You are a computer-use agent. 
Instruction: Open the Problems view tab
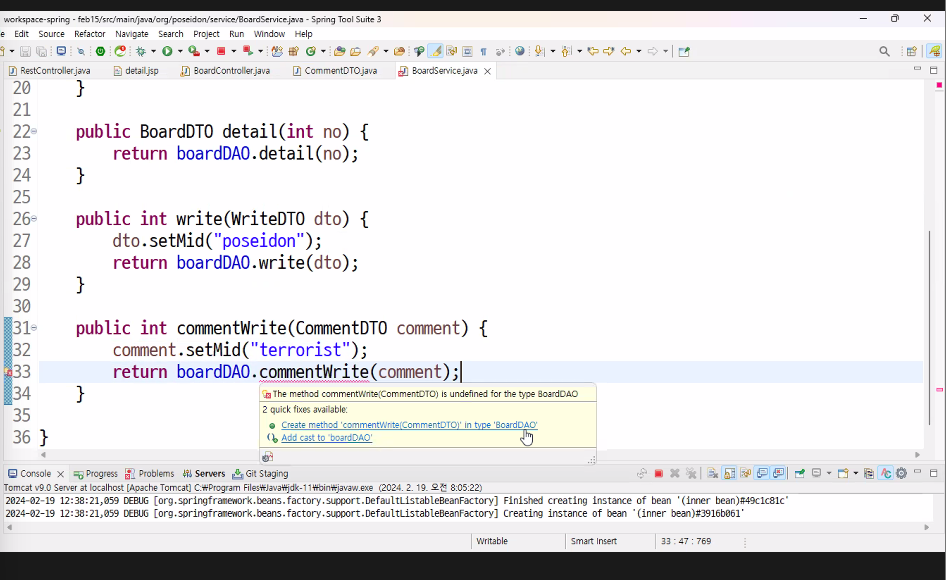[x=150, y=474]
